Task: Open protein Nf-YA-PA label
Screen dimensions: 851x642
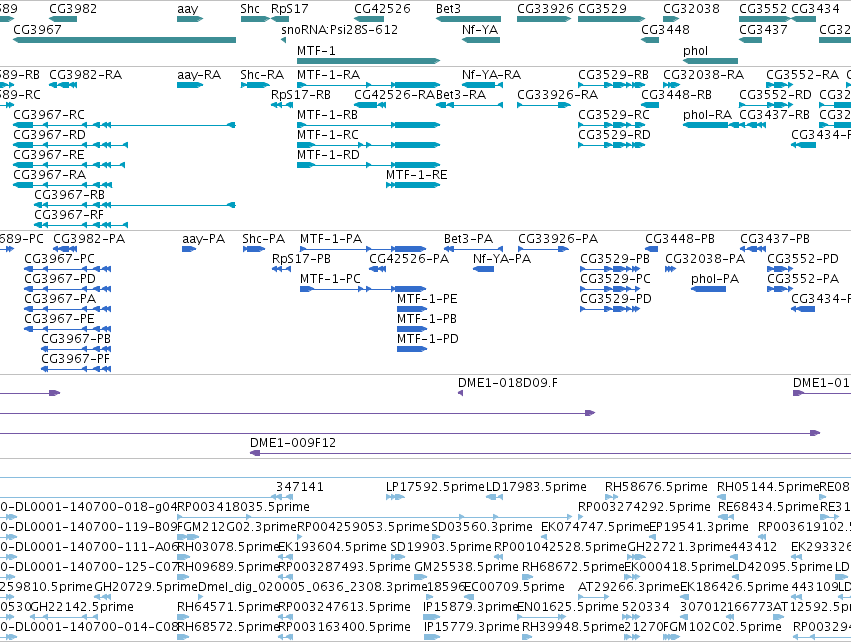Action: pos(502,259)
